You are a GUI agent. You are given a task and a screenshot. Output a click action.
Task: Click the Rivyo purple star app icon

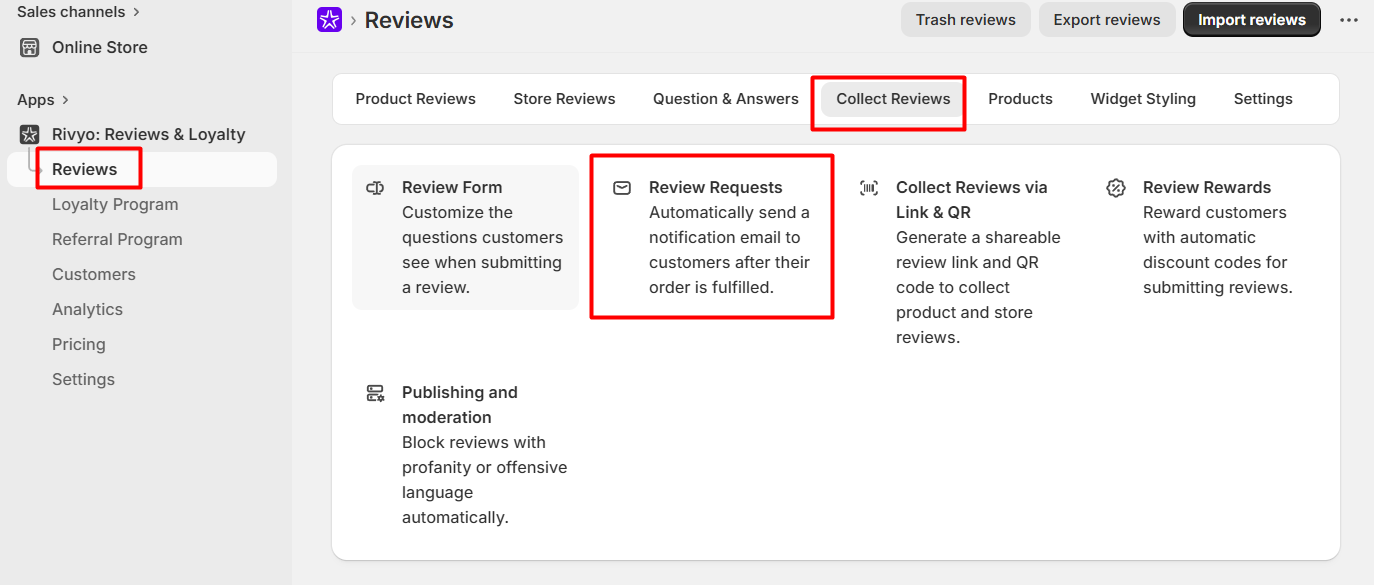coord(329,19)
